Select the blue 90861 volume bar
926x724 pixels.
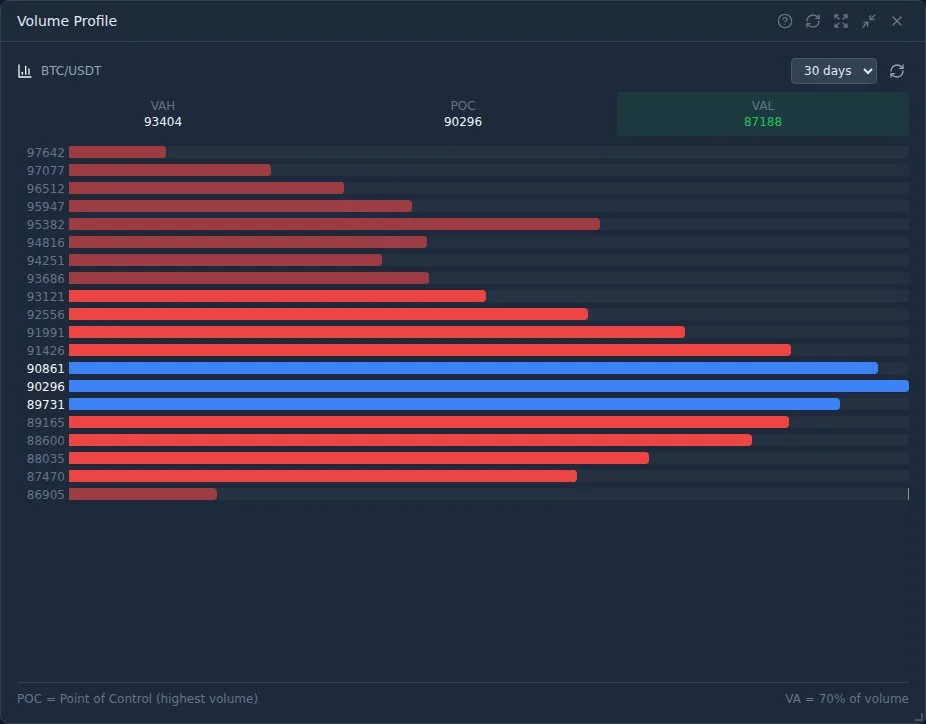coord(474,368)
